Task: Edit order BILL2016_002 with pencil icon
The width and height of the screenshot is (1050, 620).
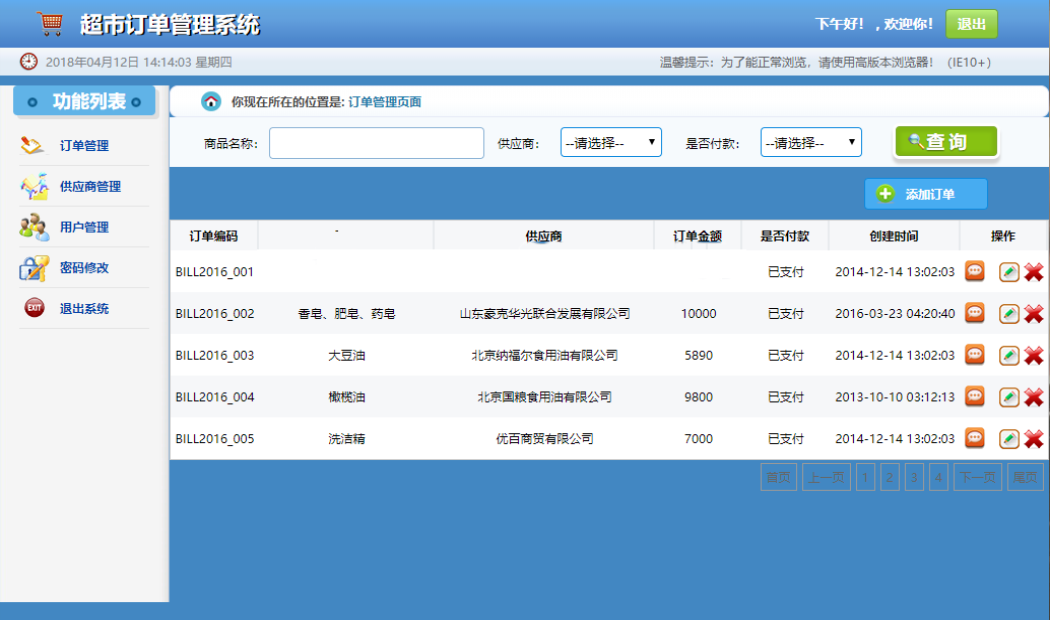Action: pos(1009,313)
